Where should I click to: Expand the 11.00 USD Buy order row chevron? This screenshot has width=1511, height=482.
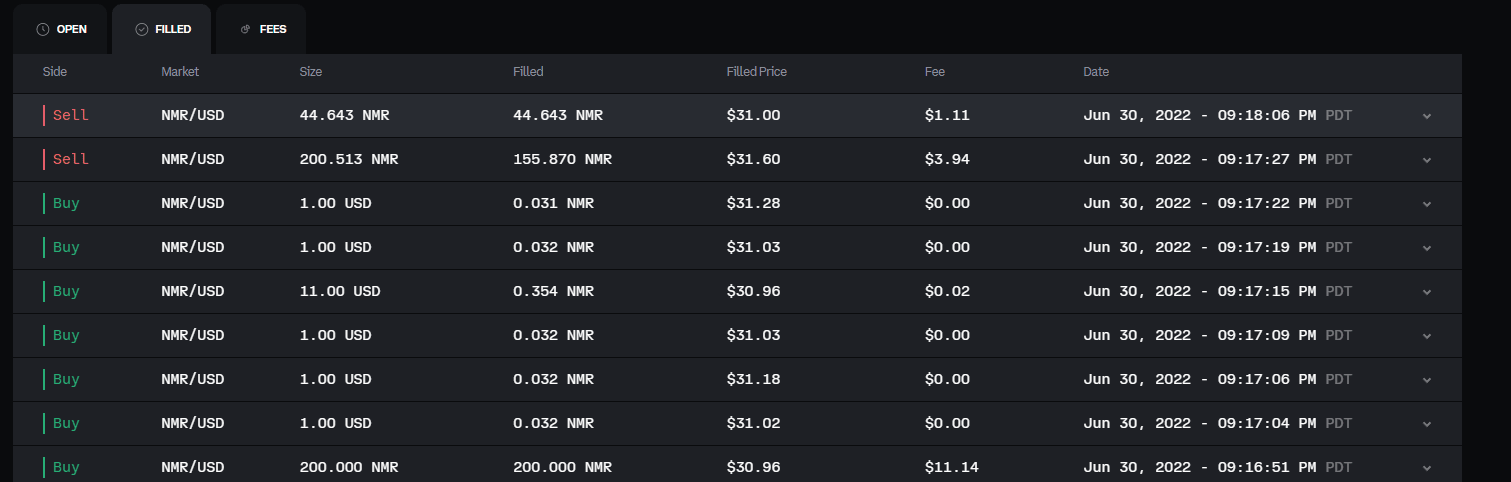pyautogui.click(x=1427, y=292)
